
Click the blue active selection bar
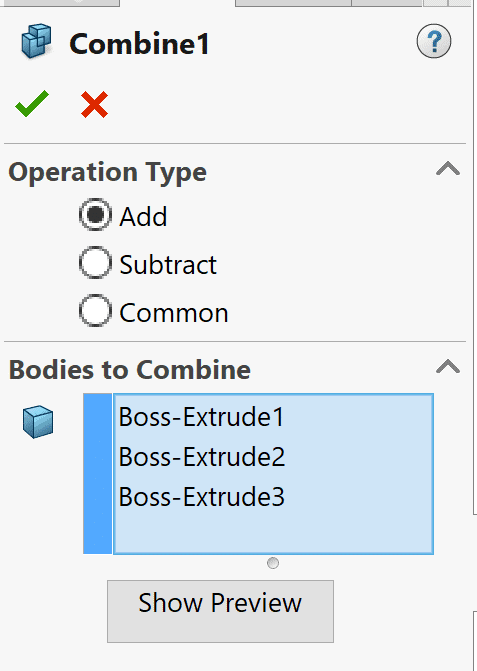click(x=98, y=474)
